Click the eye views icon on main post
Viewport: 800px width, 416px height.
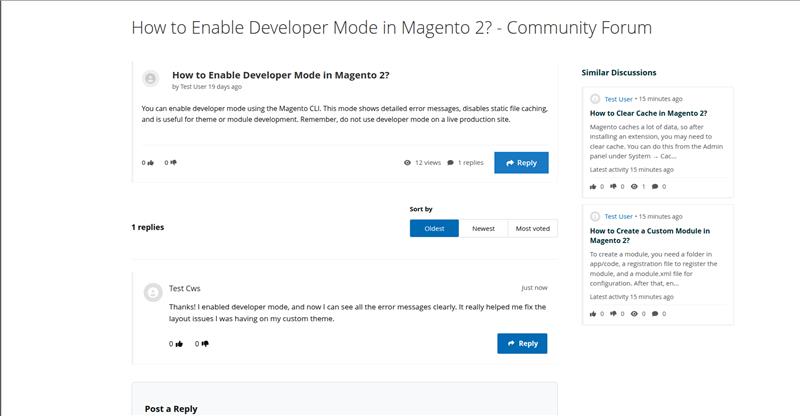(407, 162)
